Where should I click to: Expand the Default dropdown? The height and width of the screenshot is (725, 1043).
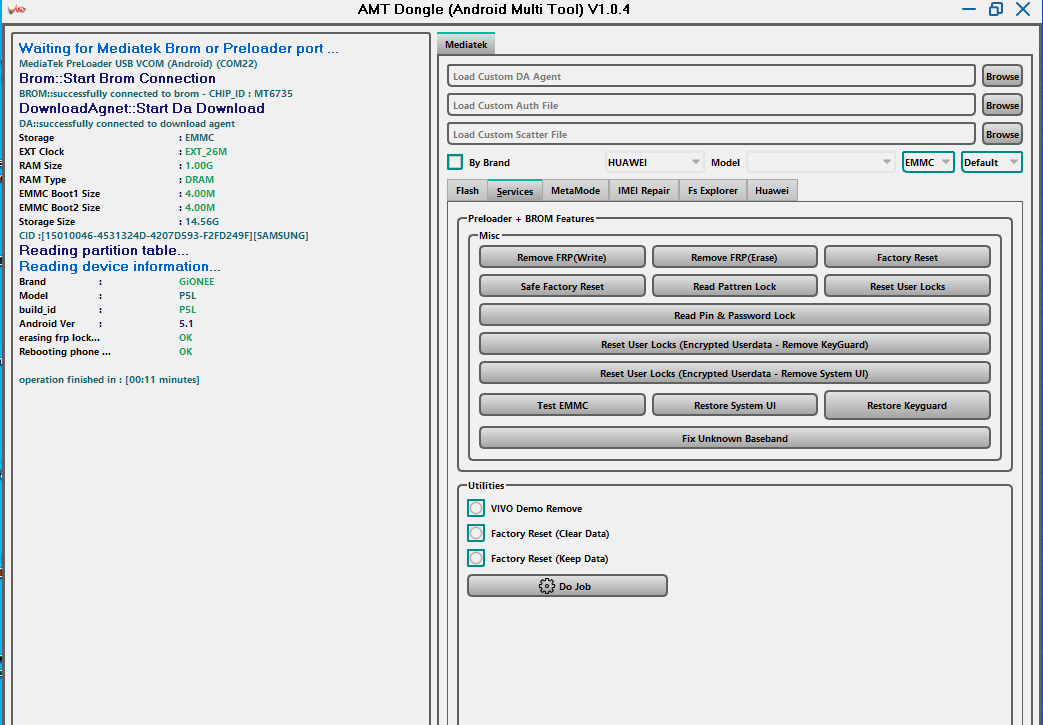tap(991, 162)
